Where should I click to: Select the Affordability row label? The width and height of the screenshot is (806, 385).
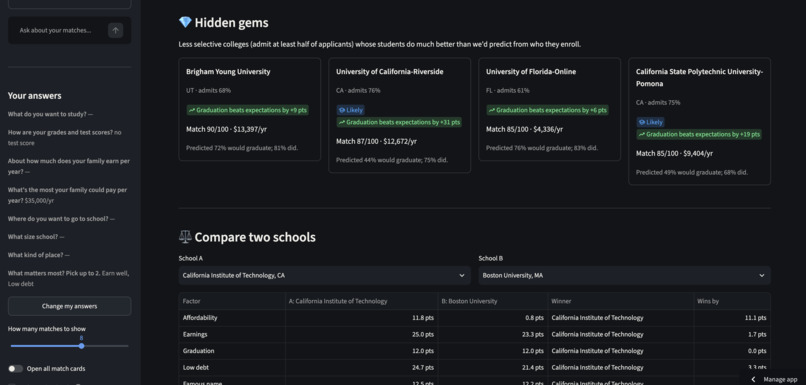[200, 318]
